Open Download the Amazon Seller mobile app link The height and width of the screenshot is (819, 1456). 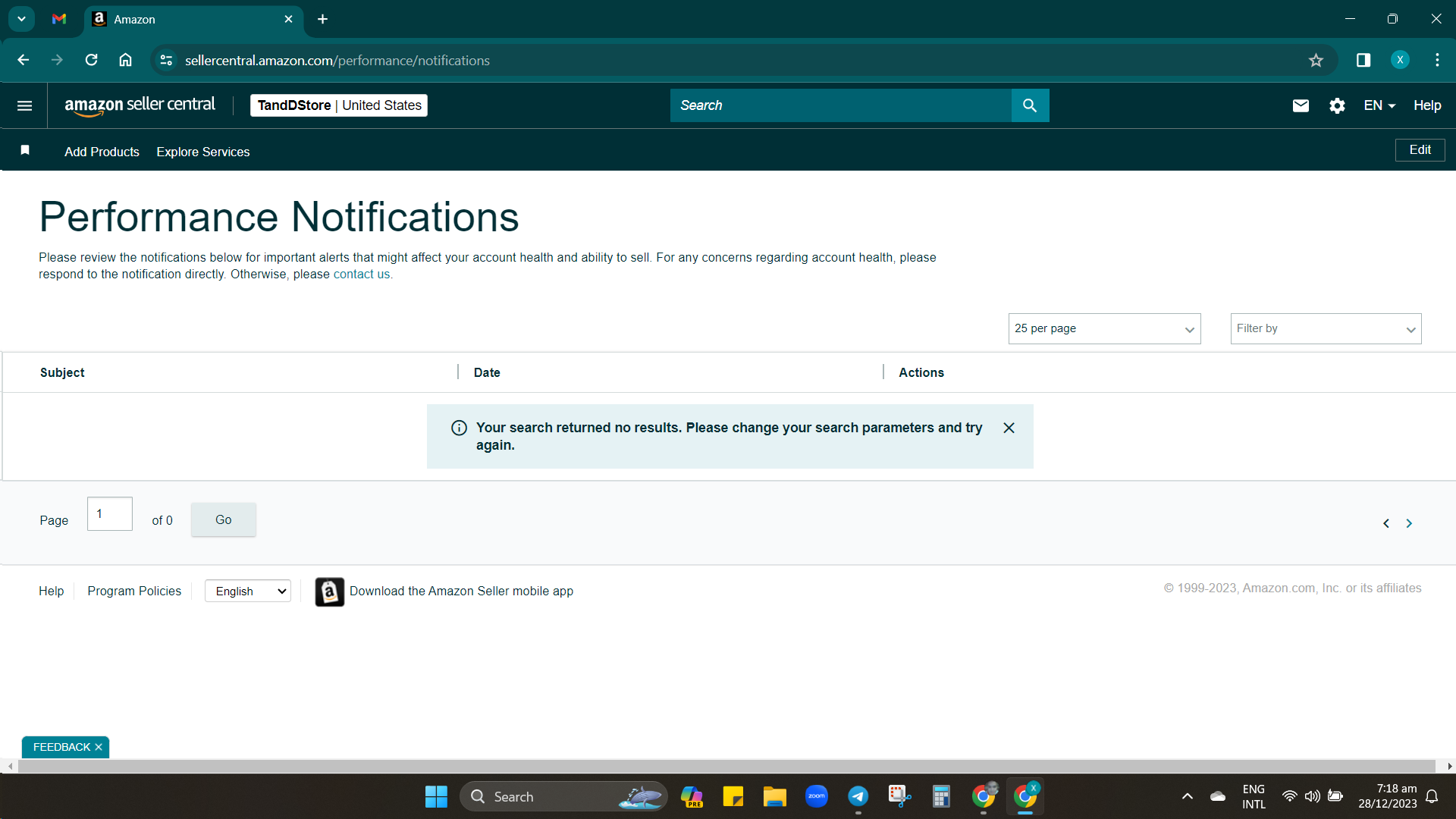pos(461,591)
